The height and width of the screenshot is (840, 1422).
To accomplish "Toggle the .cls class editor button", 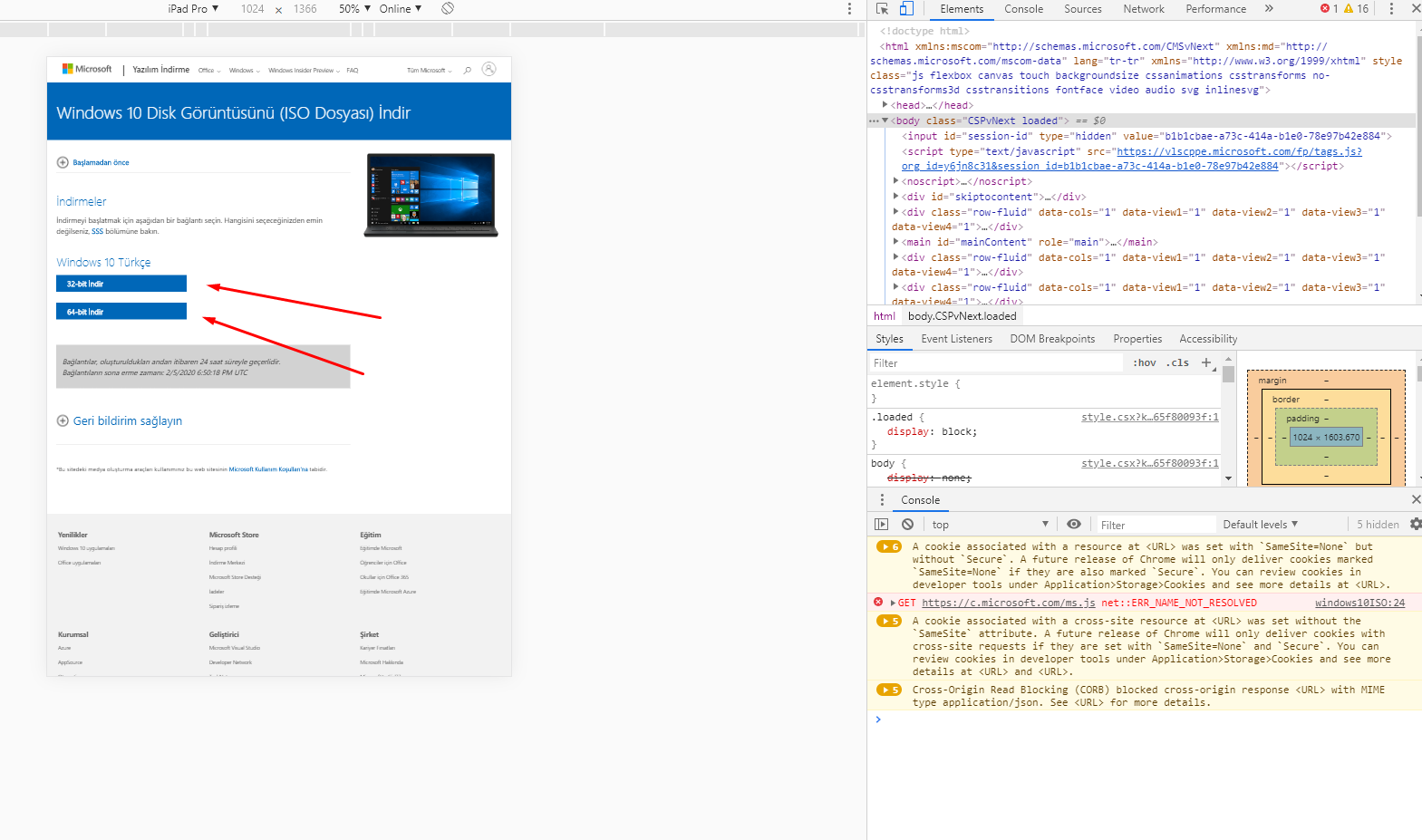I will click(x=1177, y=362).
